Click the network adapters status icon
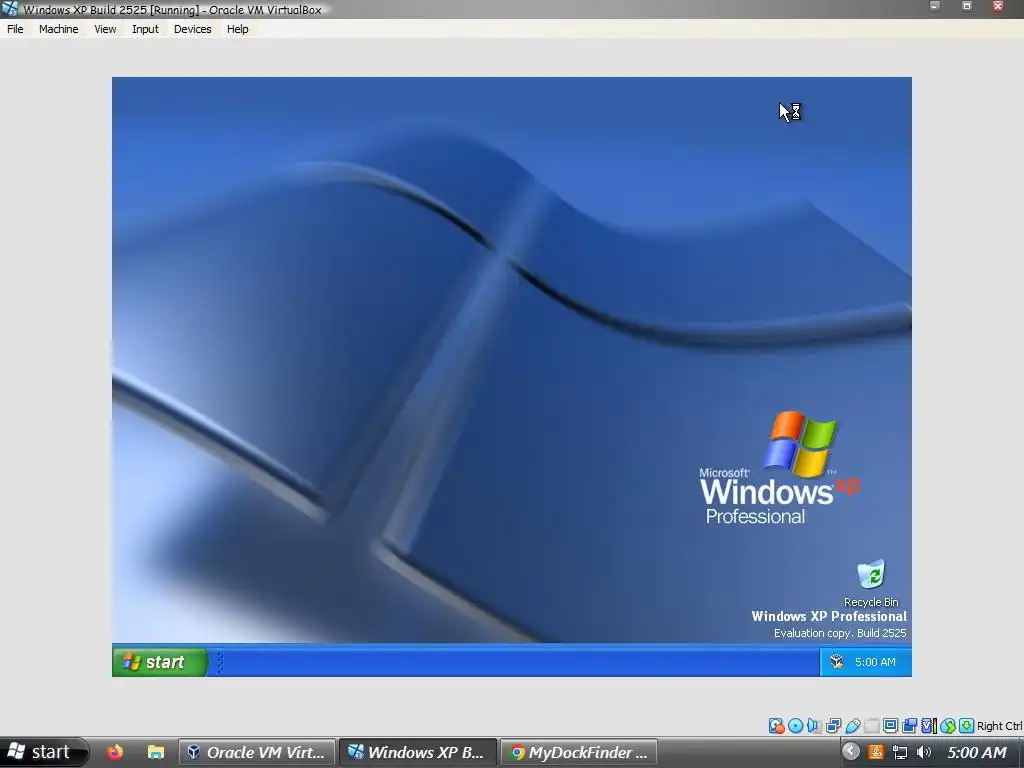1024x768 pixels. (x=833, y=726)
